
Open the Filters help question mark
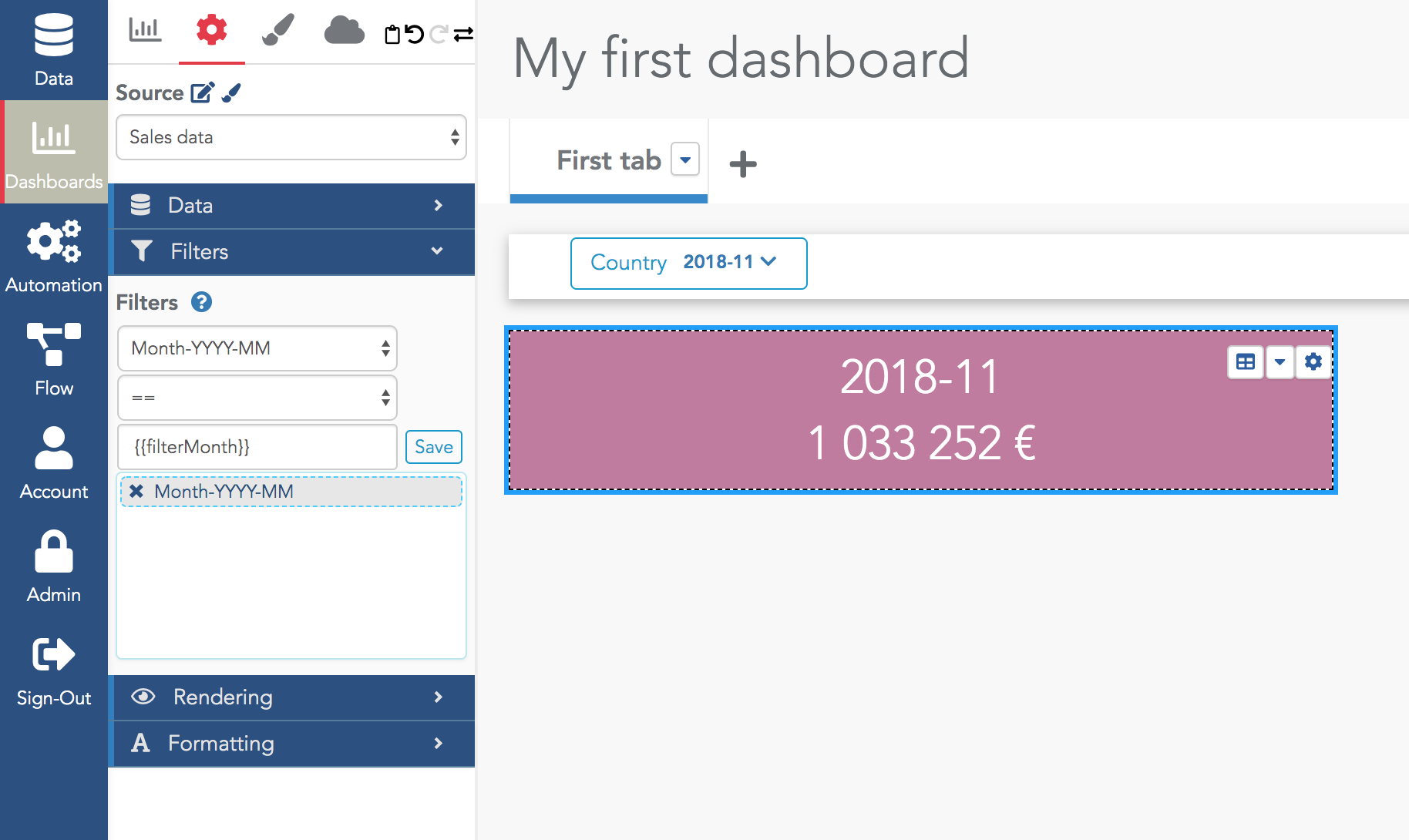201,302
